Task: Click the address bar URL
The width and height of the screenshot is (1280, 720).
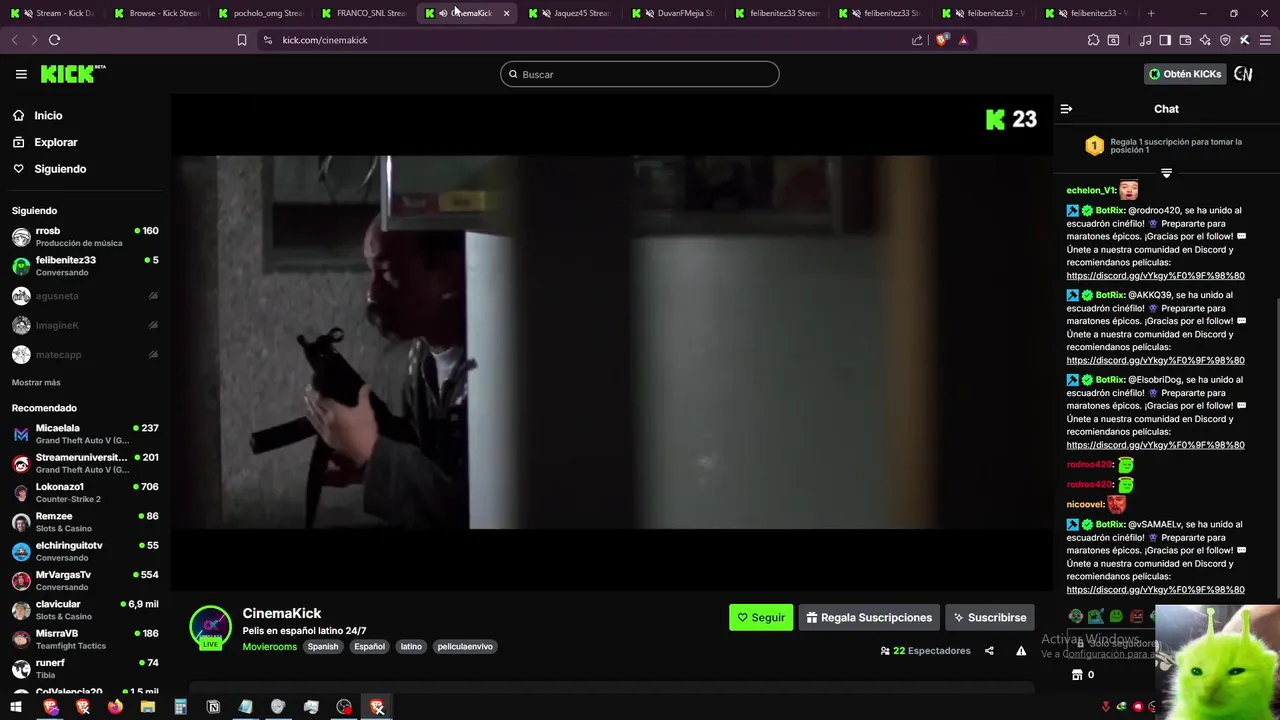Action: (x=325, y=40)
